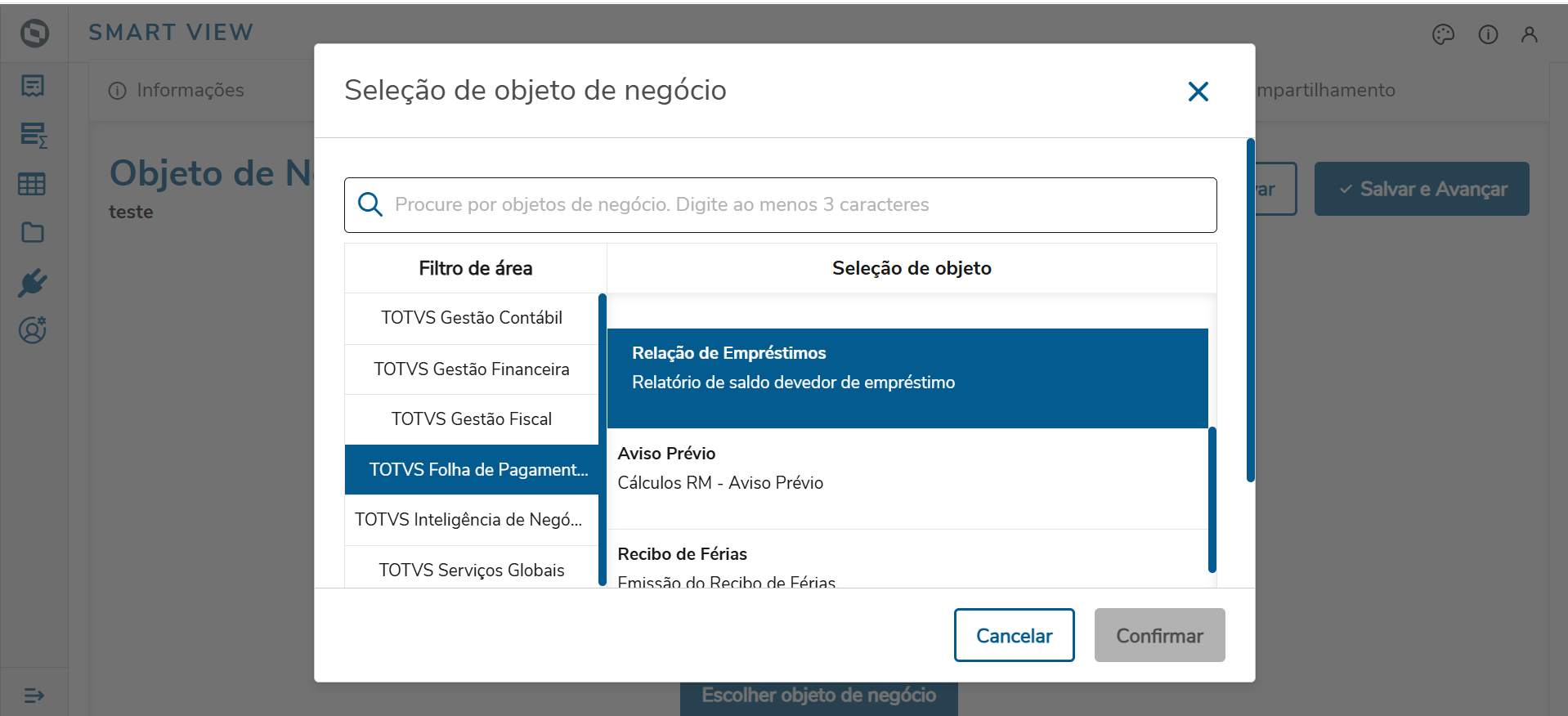Click Salvar e Avançar button
This screenshot has height=716, width=1568.
(x=1422, y=189)
